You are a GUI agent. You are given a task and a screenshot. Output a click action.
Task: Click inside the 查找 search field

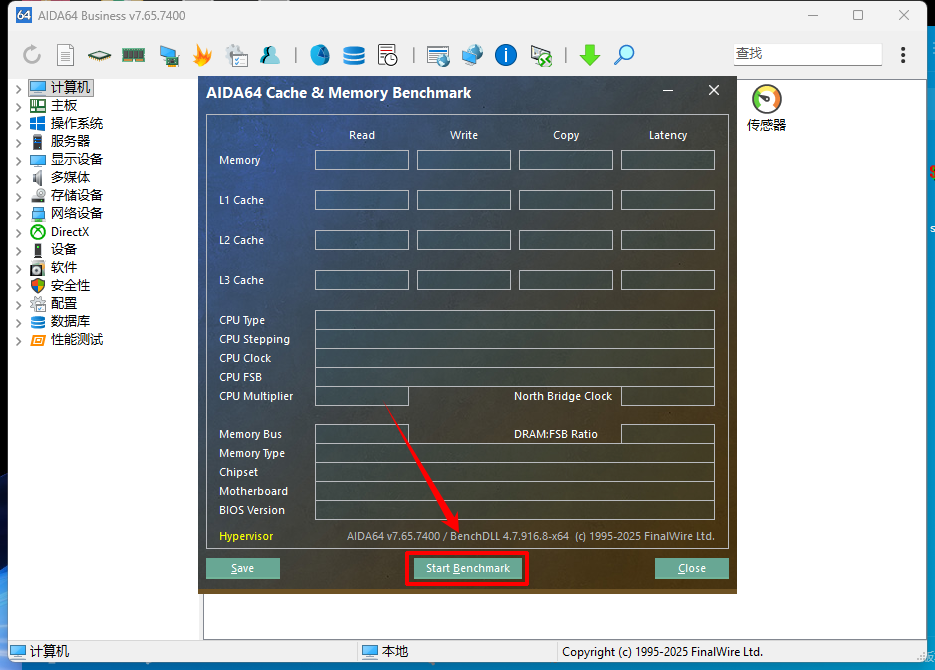807,54
